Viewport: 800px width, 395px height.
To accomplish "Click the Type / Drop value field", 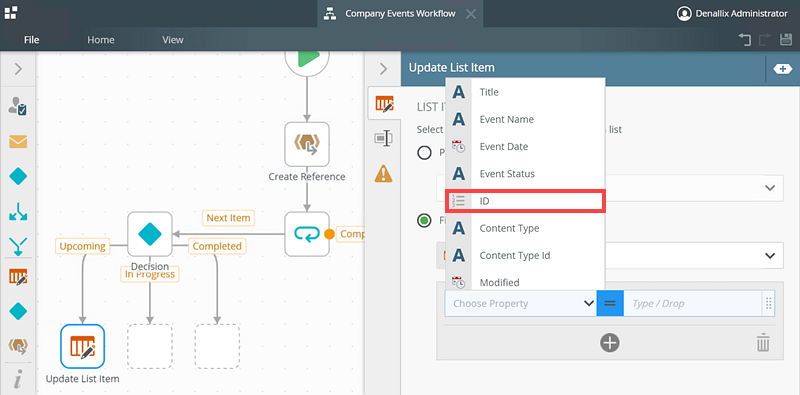I will click(x=693, y=303).
